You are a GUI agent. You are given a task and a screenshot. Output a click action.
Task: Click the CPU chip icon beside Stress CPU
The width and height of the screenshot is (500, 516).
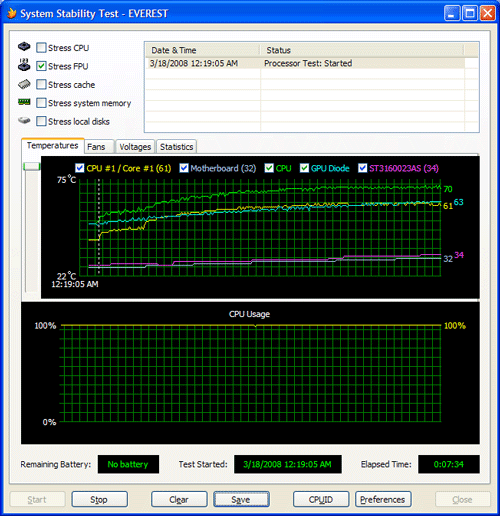pyautogui.click(x=24, y=47)
